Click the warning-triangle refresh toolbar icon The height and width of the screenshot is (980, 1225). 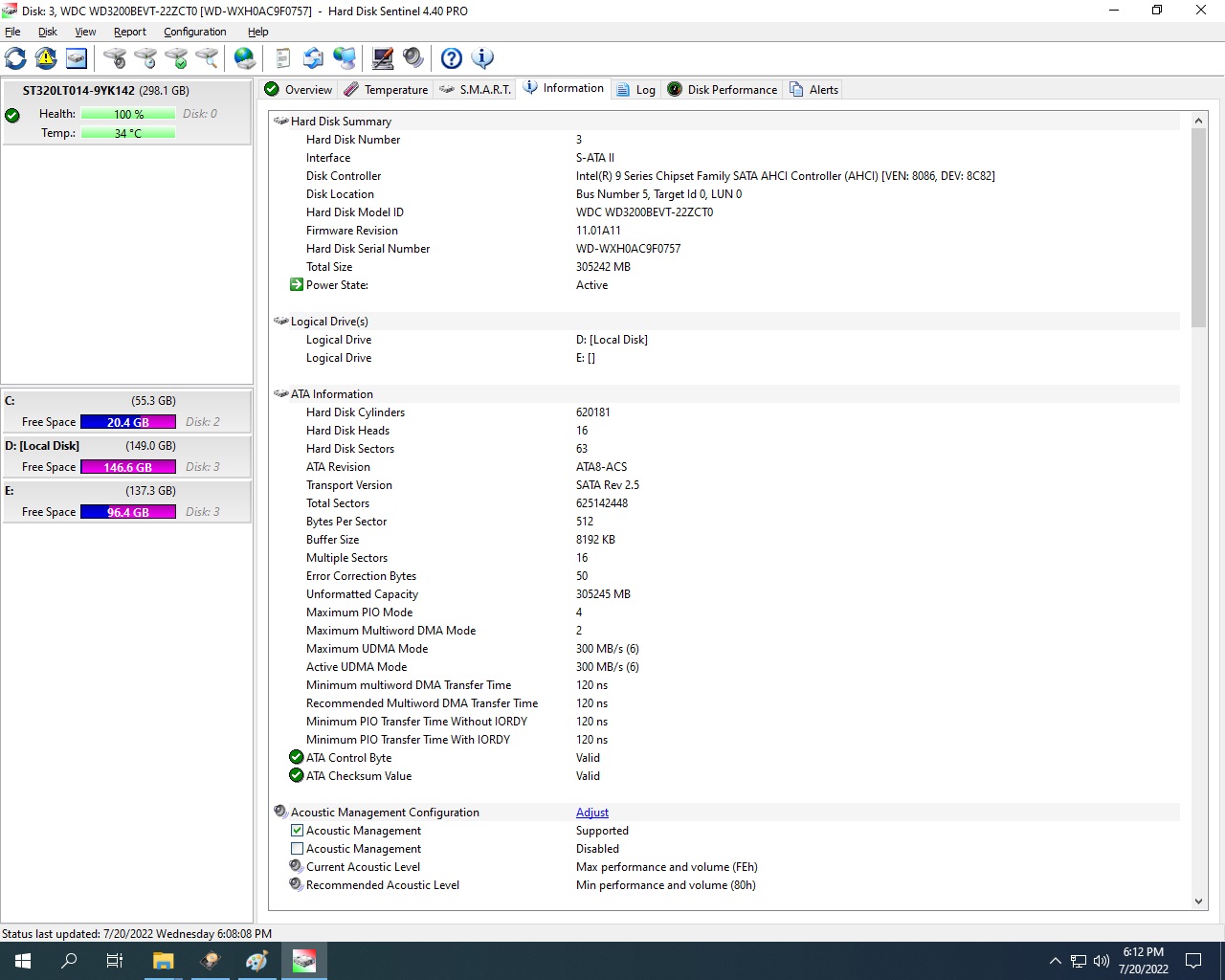click(x=46, y=58)
